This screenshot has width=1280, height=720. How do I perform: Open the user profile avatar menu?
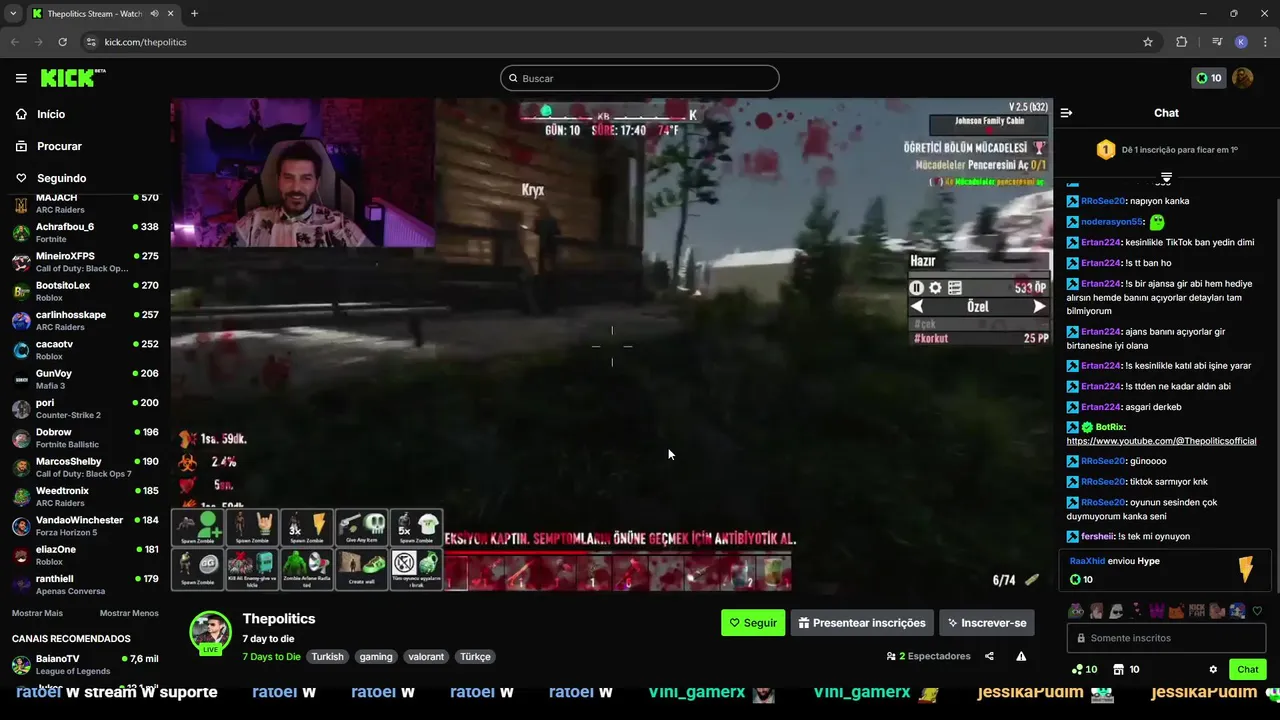1243,78
